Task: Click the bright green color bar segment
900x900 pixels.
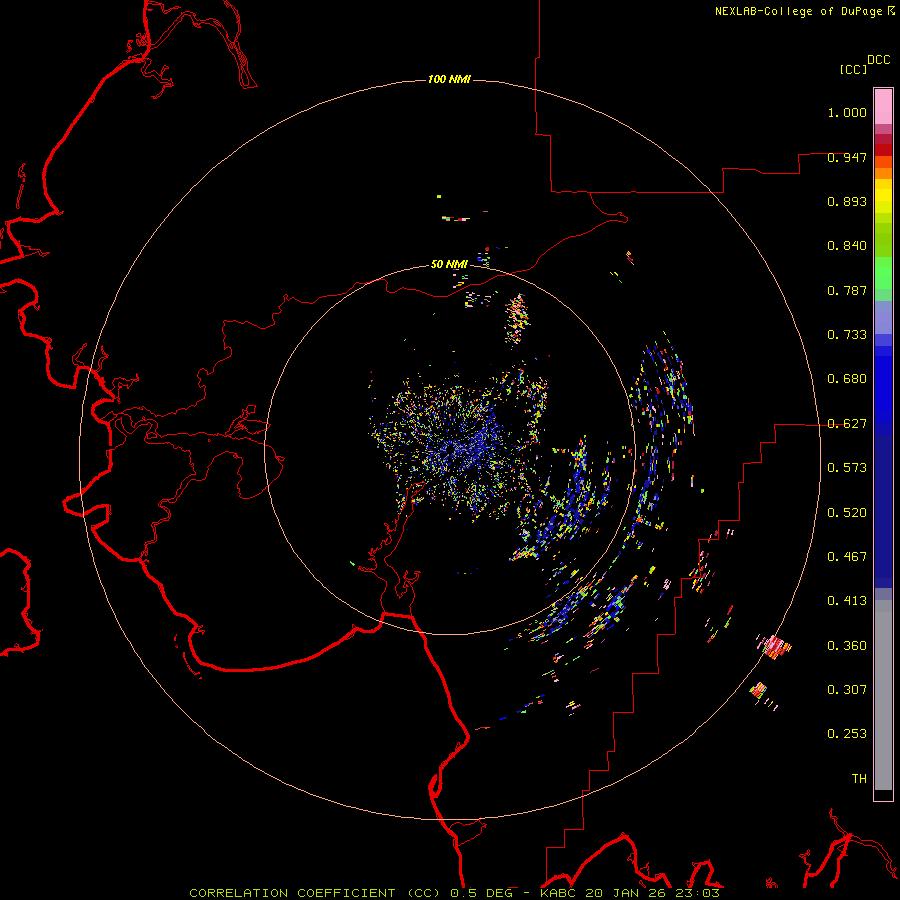Action: [x=883, y=273]
